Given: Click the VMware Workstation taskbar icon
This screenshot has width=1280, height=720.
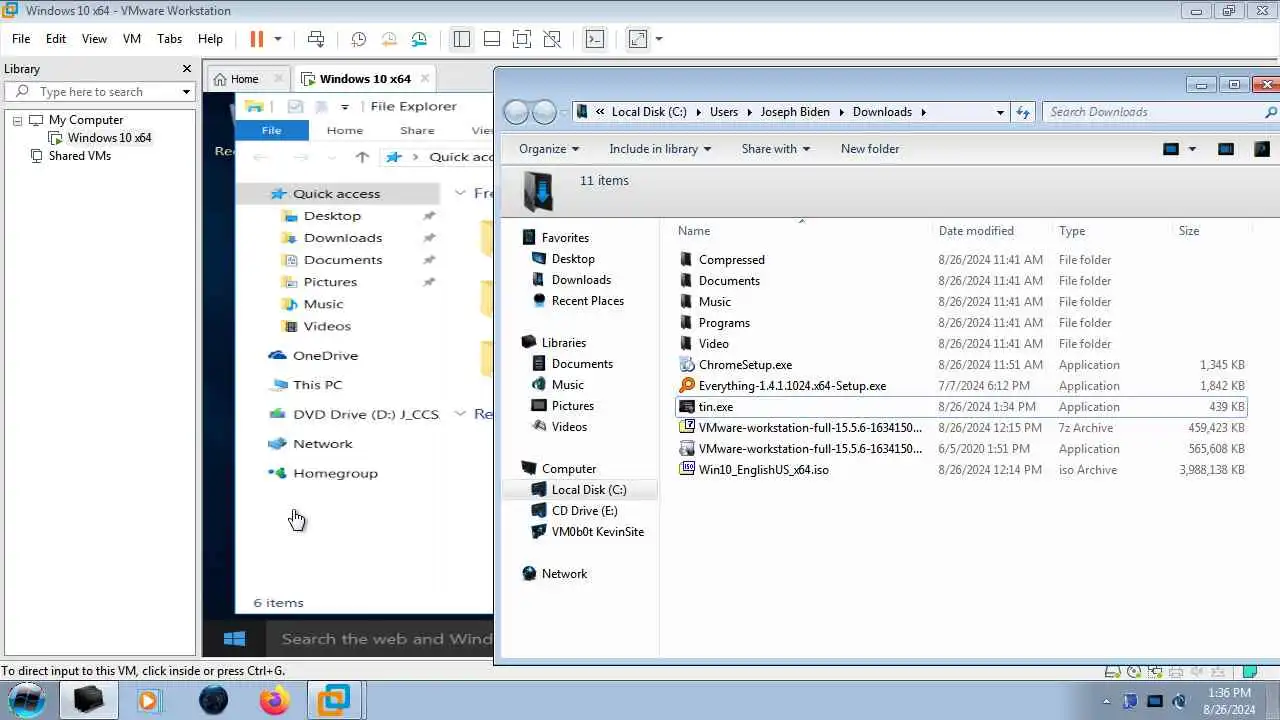Looking at the screenshot, I should click(x=333, y=700).
